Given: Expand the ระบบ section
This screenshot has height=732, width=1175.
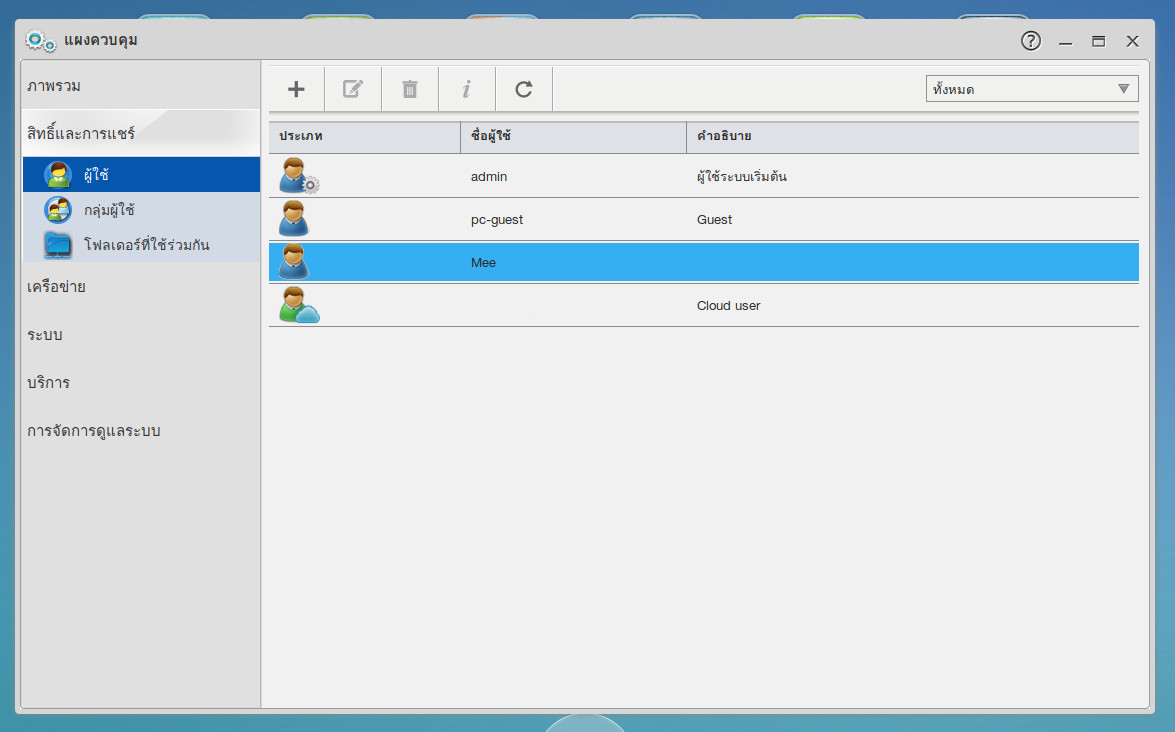Looking at the screenshot, I should [x=45, y=335].
